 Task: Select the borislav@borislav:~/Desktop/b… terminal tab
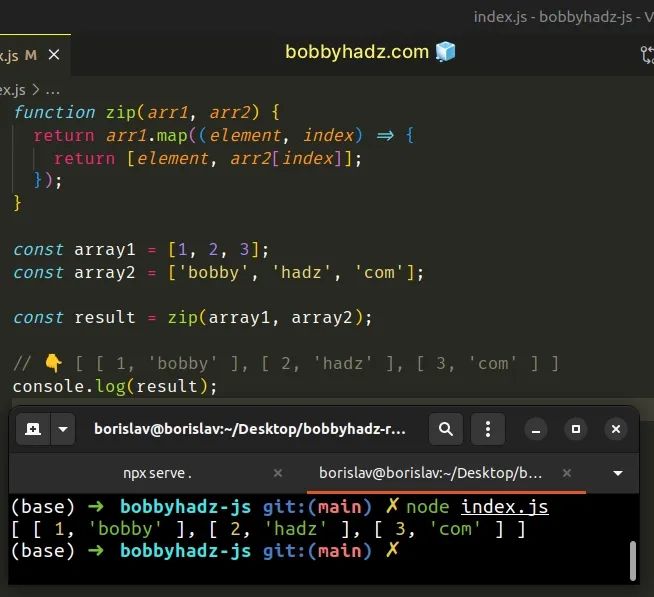click(430, 473)
